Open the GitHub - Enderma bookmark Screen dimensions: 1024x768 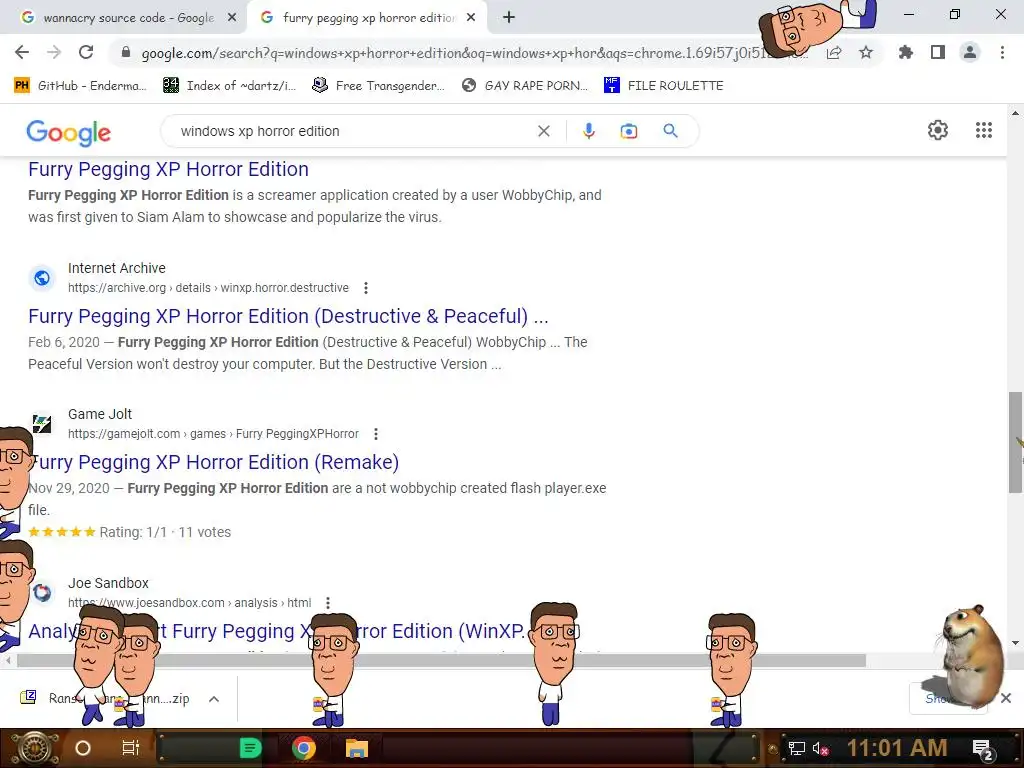80,86
